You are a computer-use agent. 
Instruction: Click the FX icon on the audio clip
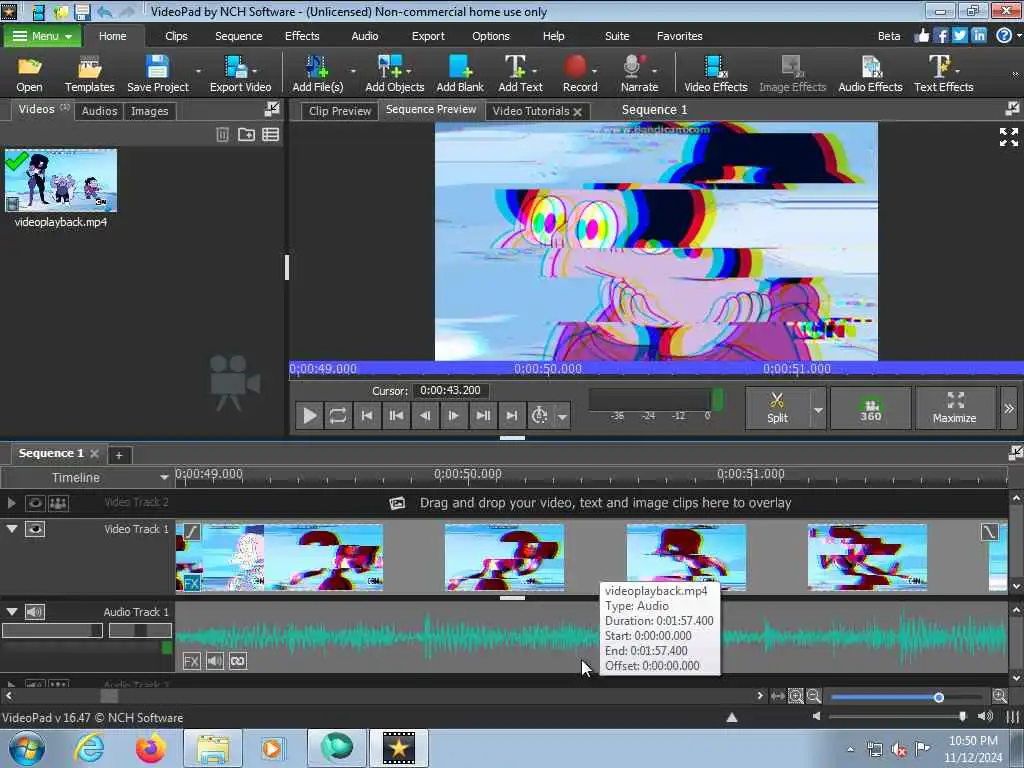click(191, 661)
